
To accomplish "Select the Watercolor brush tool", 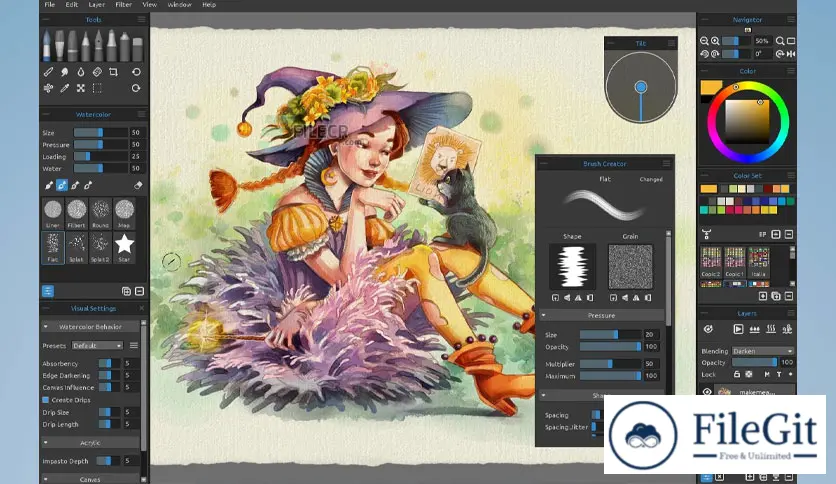I will click(x=47, y=45).
